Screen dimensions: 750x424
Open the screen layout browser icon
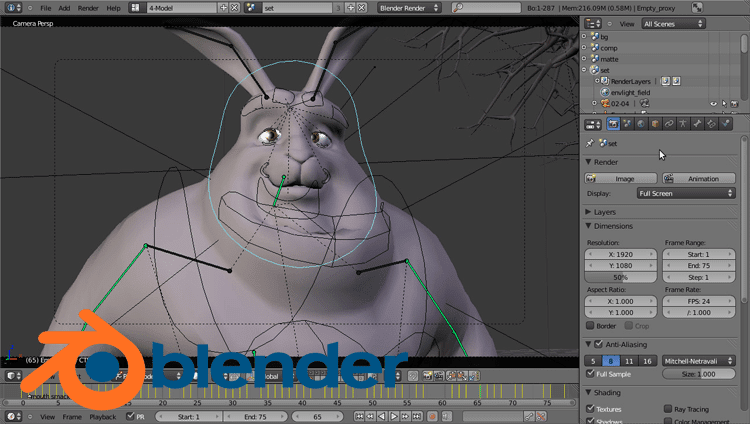(136, 8)
